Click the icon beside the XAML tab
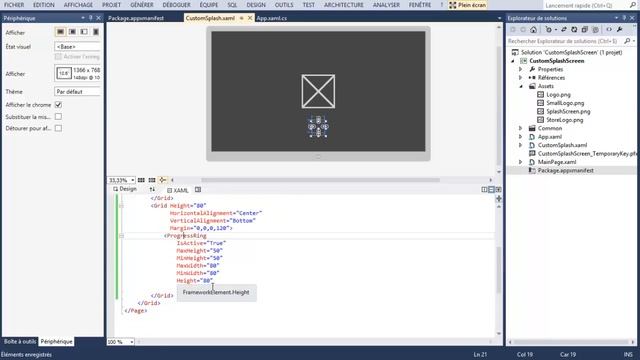640x360 pixels. [198, 190]
